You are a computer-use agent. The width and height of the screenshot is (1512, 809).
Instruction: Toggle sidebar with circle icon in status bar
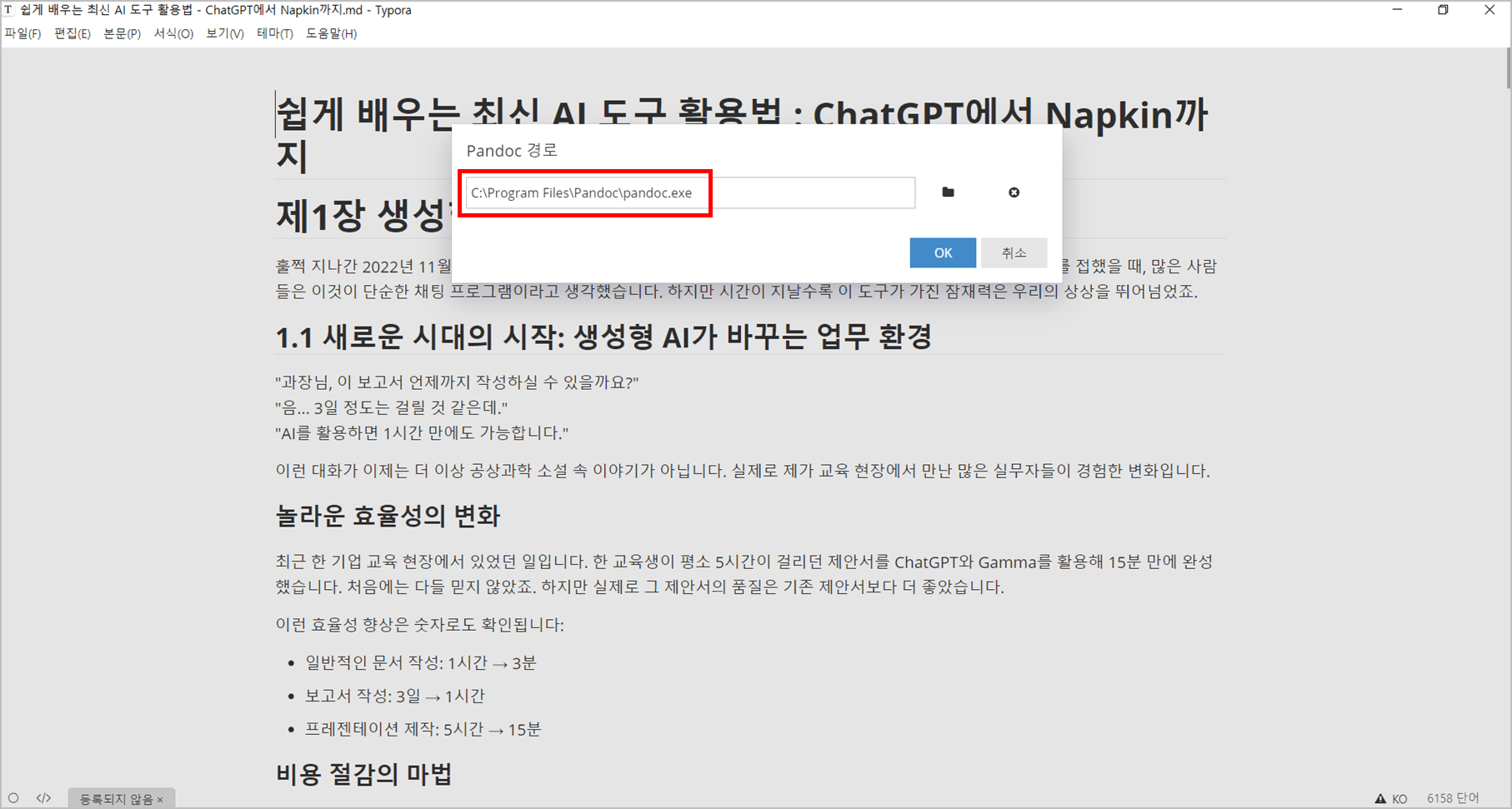13,798
